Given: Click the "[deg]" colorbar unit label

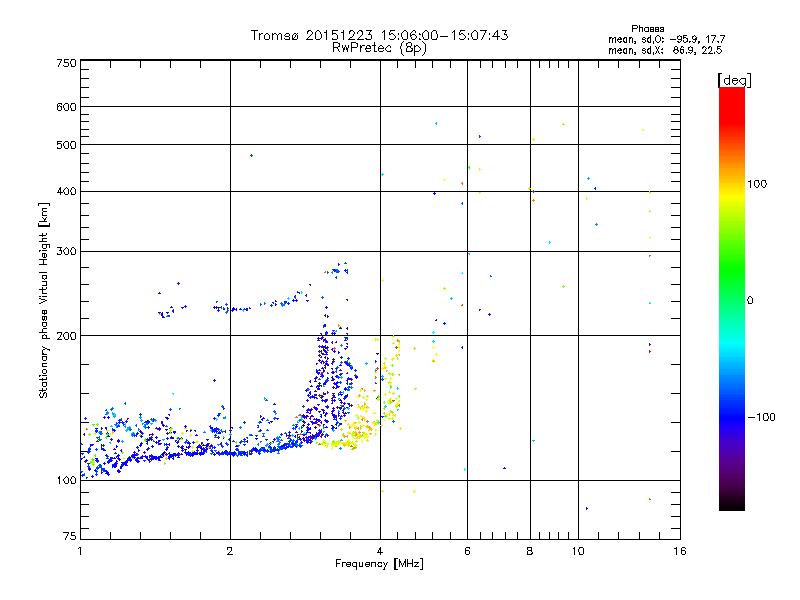Looking at the screenshot, I should 734,80.
